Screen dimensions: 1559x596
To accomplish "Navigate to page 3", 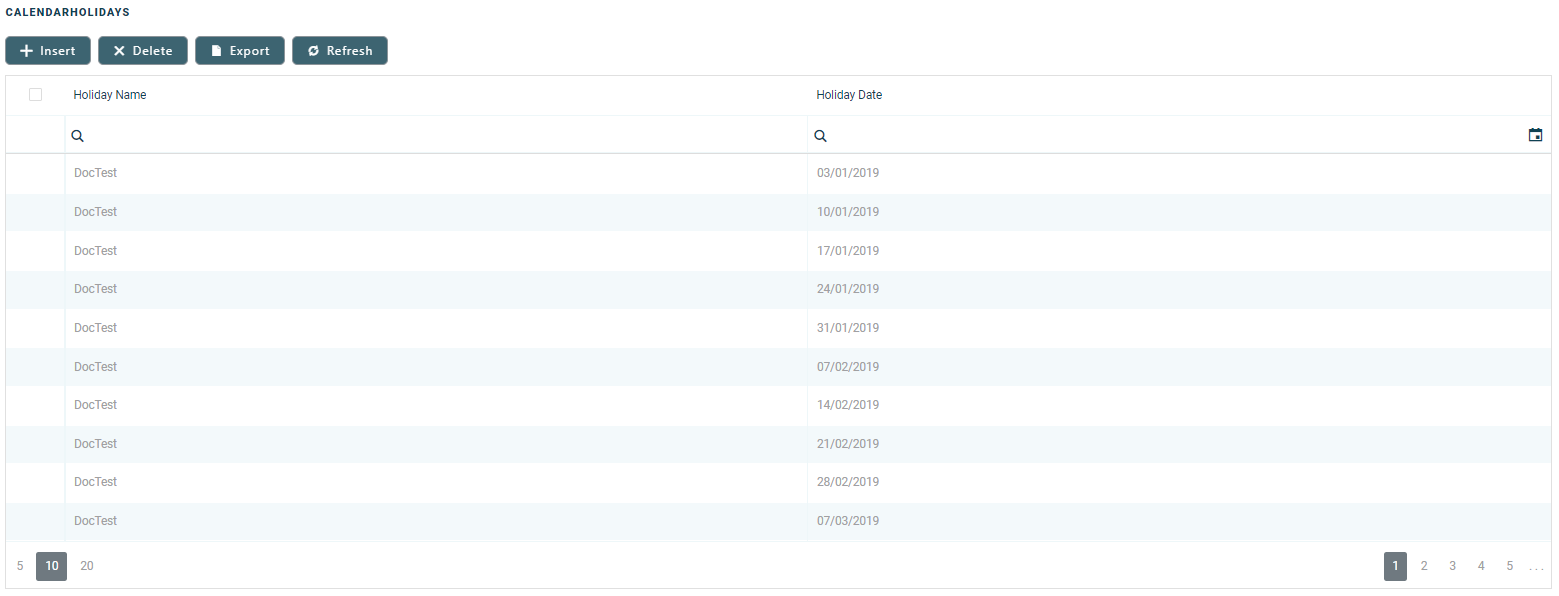I will coord(1452,566).
